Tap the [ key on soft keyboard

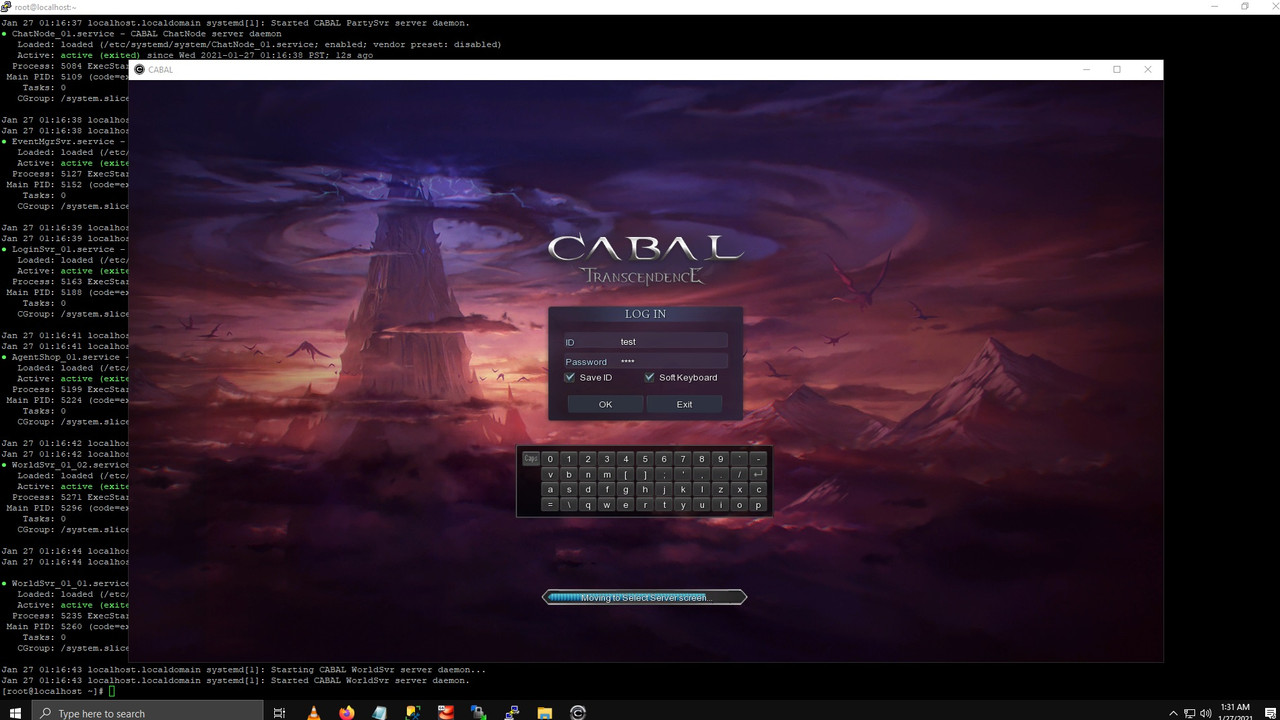pos(626,474)
